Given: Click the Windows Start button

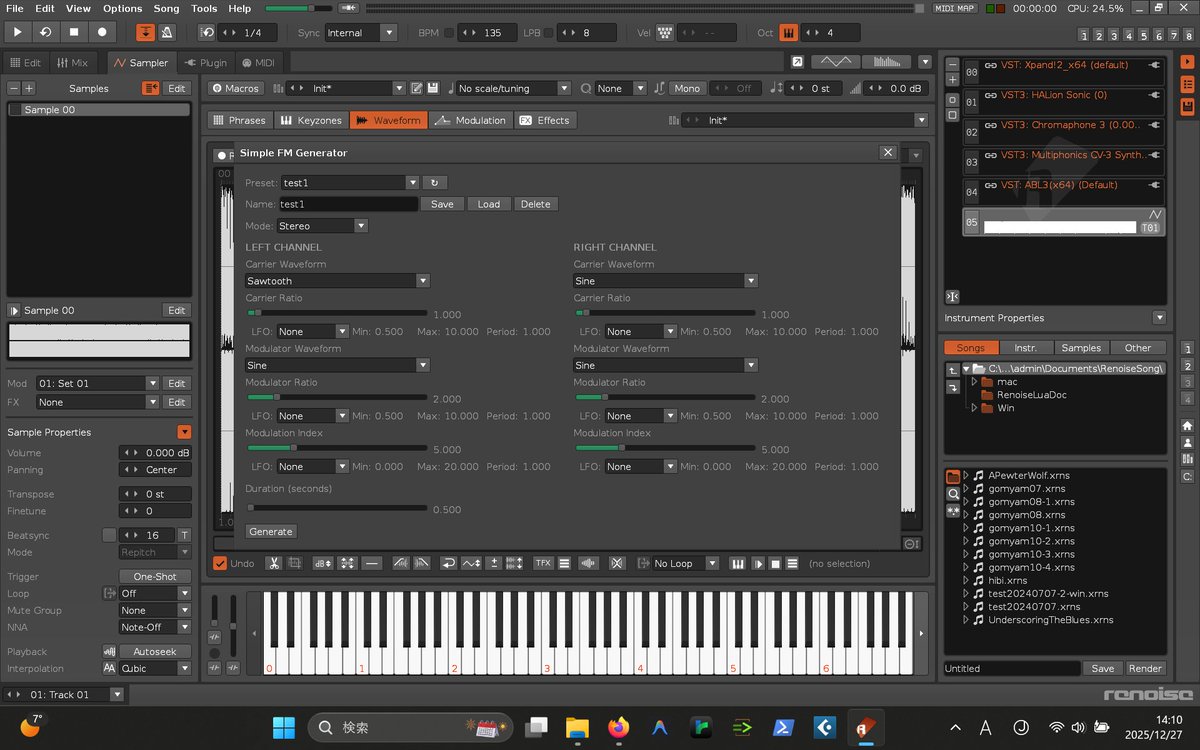Looking at the screenshot, I should (284, 727).
